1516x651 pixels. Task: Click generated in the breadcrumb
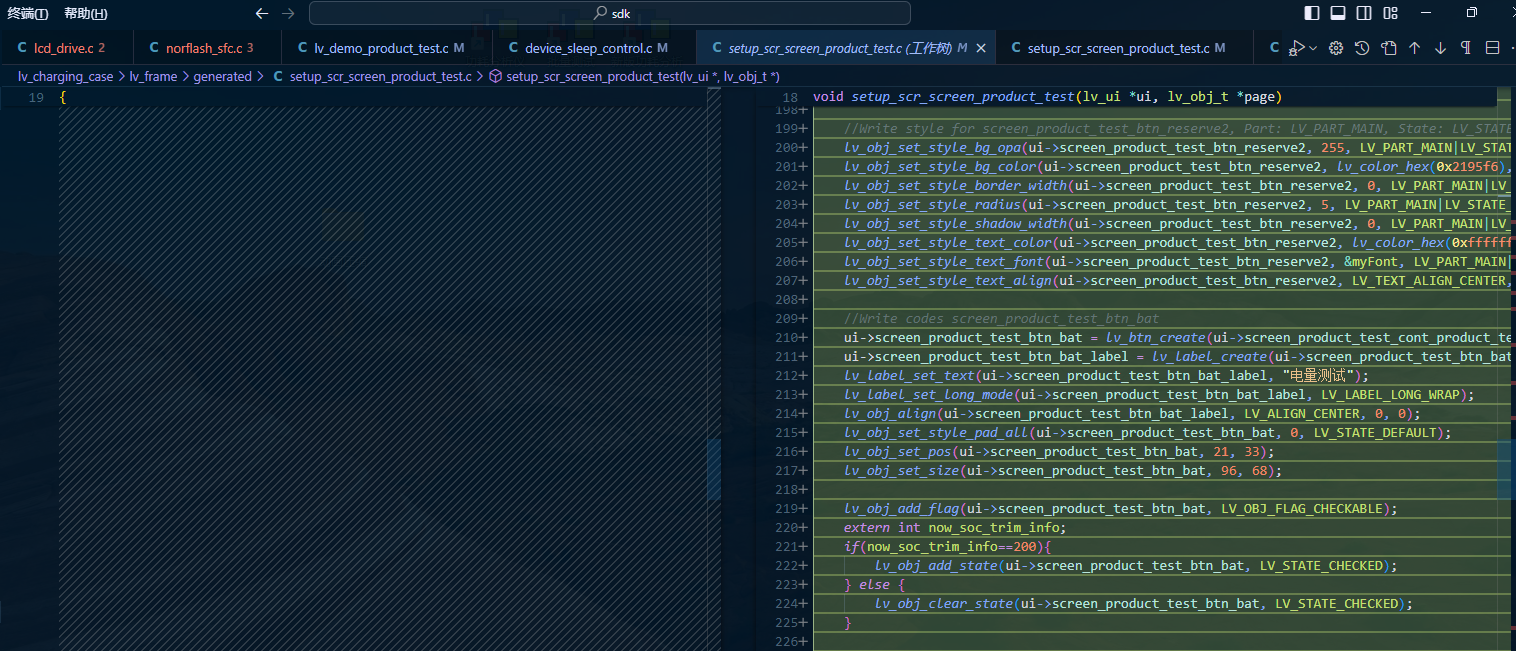tap(222, 76)
